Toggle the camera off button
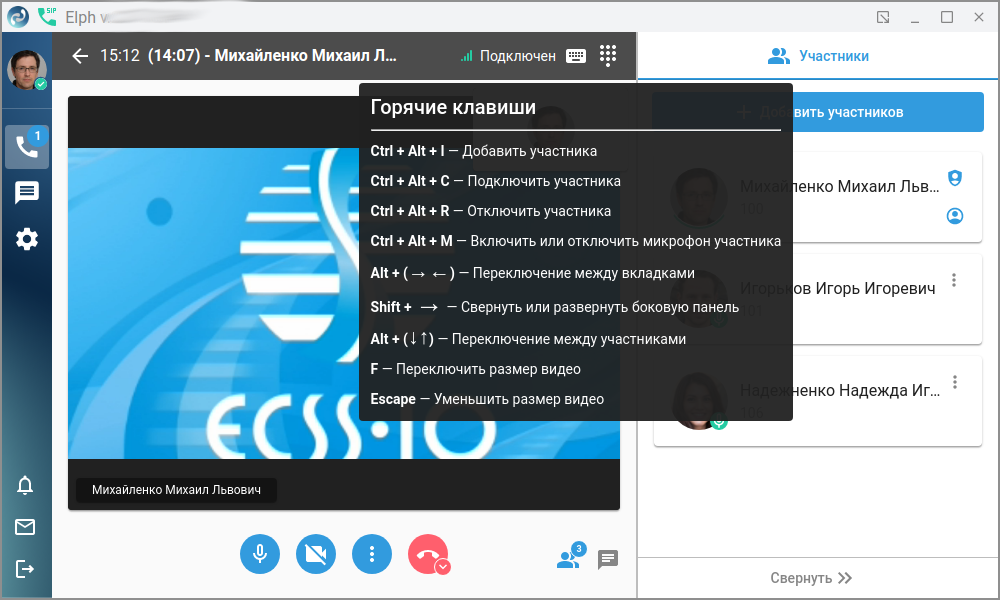 pyautogui.click(x=316, y=554)
